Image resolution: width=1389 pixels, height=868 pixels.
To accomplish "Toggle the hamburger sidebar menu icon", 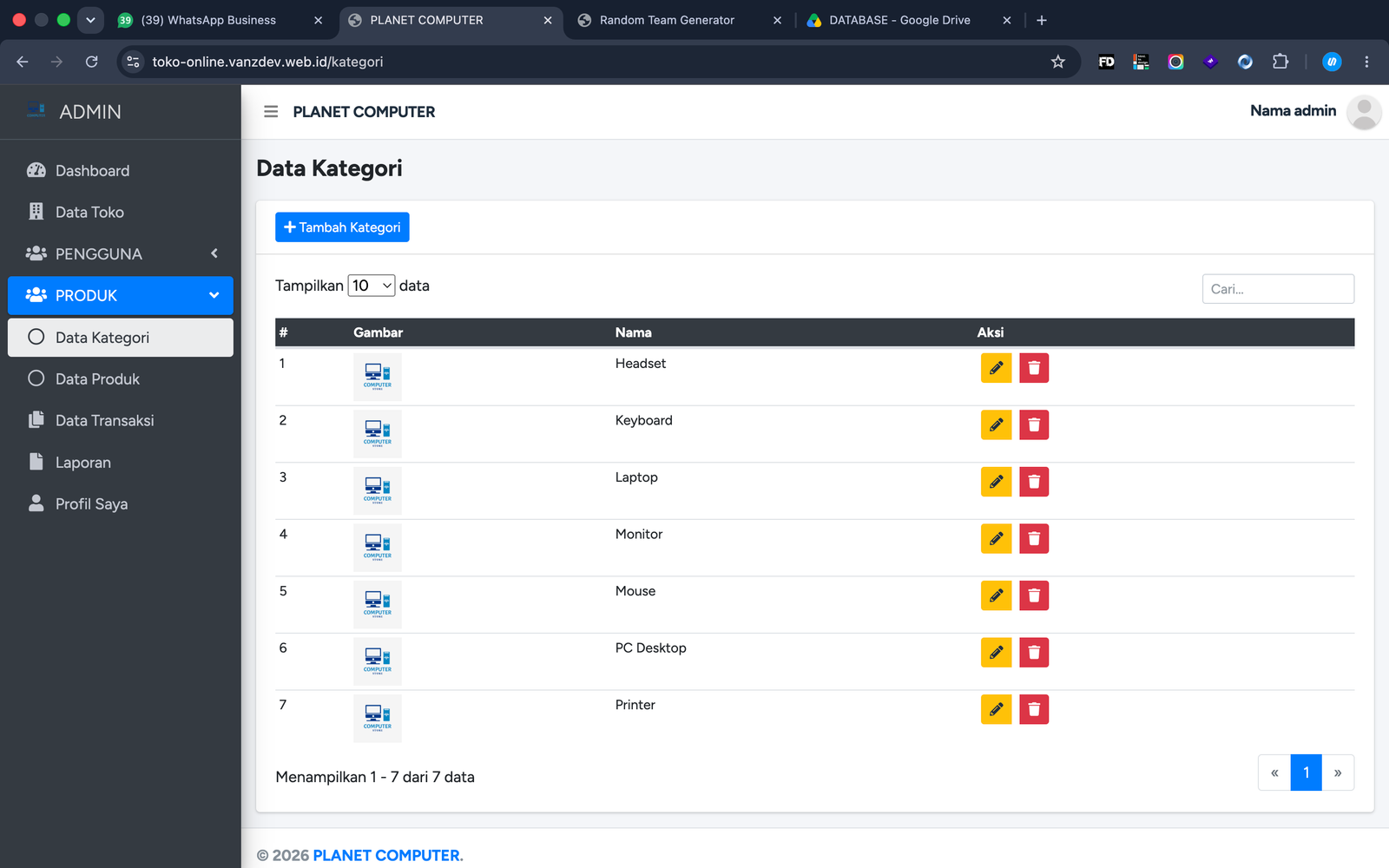I will pyautogui.click(x=271, y=112).
